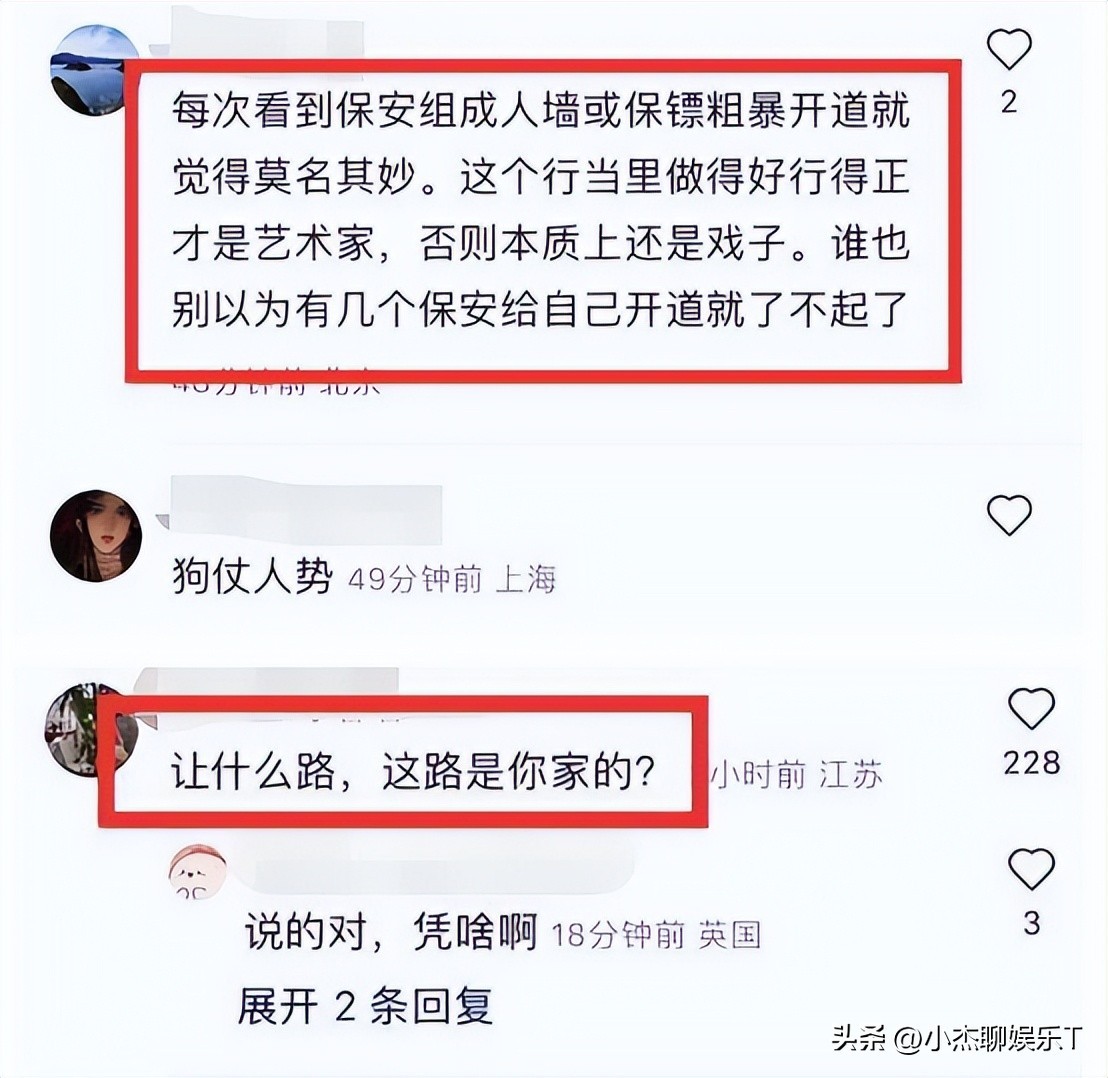The width and height of the screenshot is (1108, 1078).
Task: Click the blurred username above 狗仗人势
Action: click(305, 505)
